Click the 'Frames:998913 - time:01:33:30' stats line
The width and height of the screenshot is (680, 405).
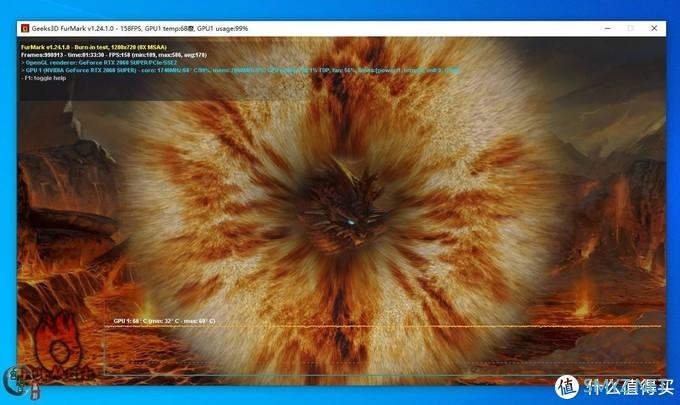tap(114, 55)
